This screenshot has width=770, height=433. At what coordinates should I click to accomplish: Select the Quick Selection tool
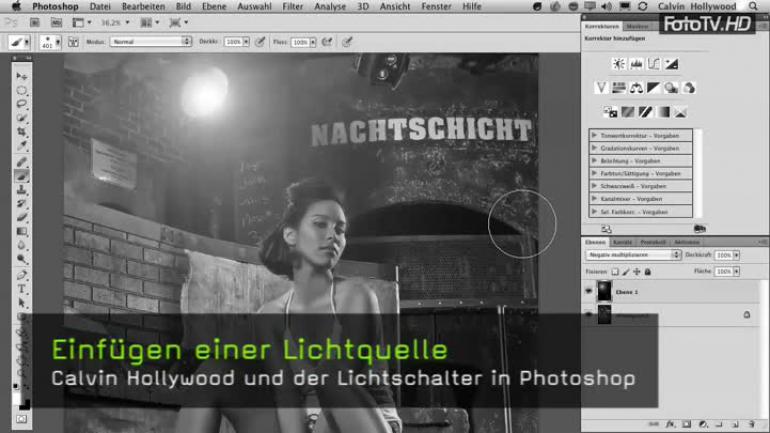click(22, 118)
